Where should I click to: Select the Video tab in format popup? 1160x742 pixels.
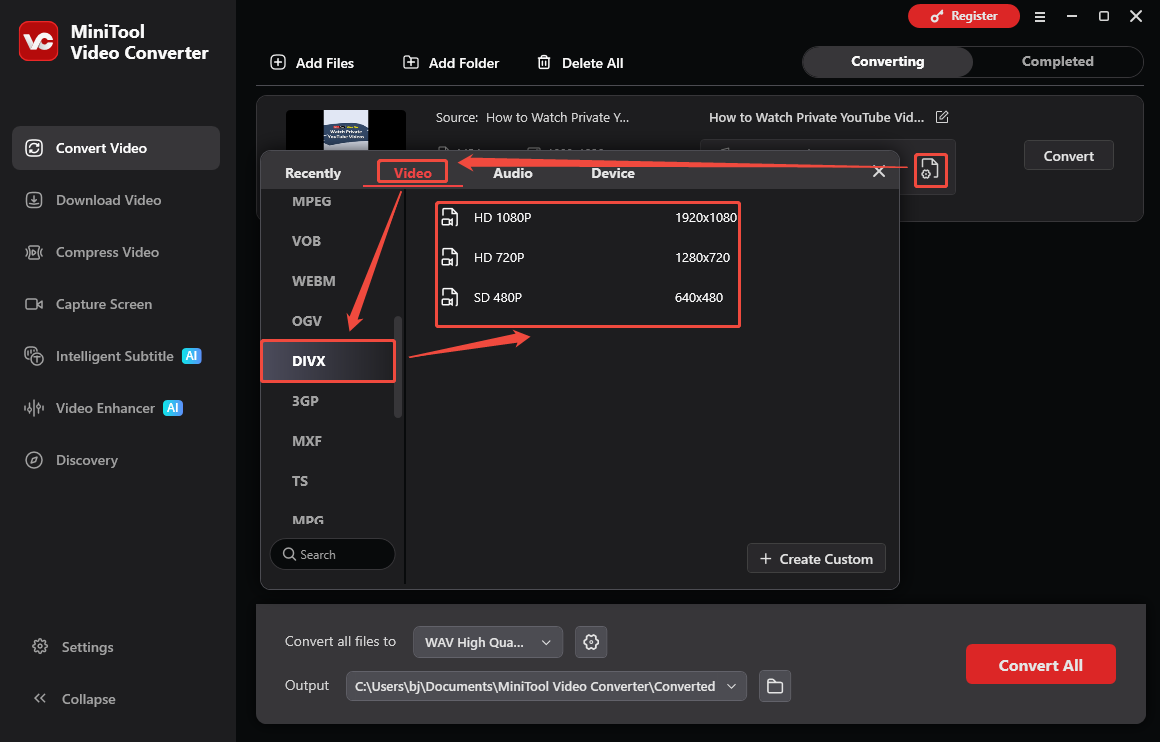(412, 172)
